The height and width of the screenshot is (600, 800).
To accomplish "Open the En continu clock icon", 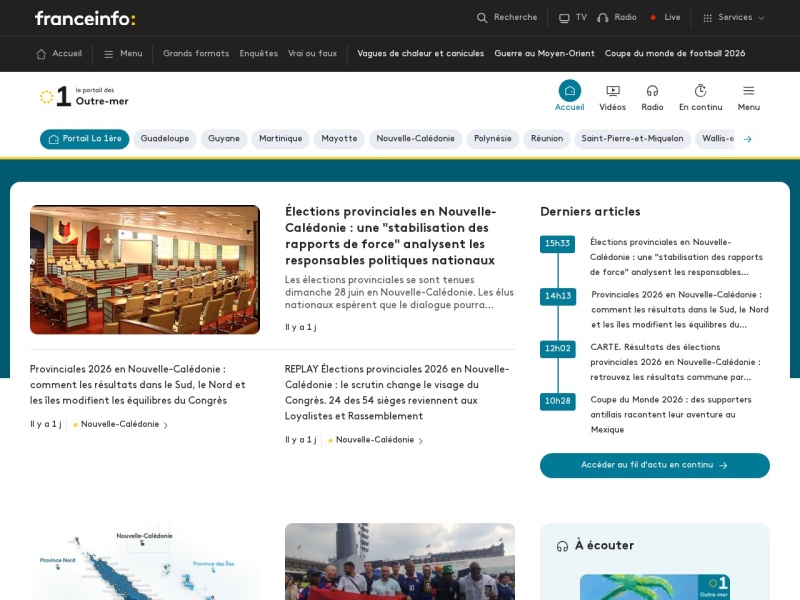I will (700, 91).
